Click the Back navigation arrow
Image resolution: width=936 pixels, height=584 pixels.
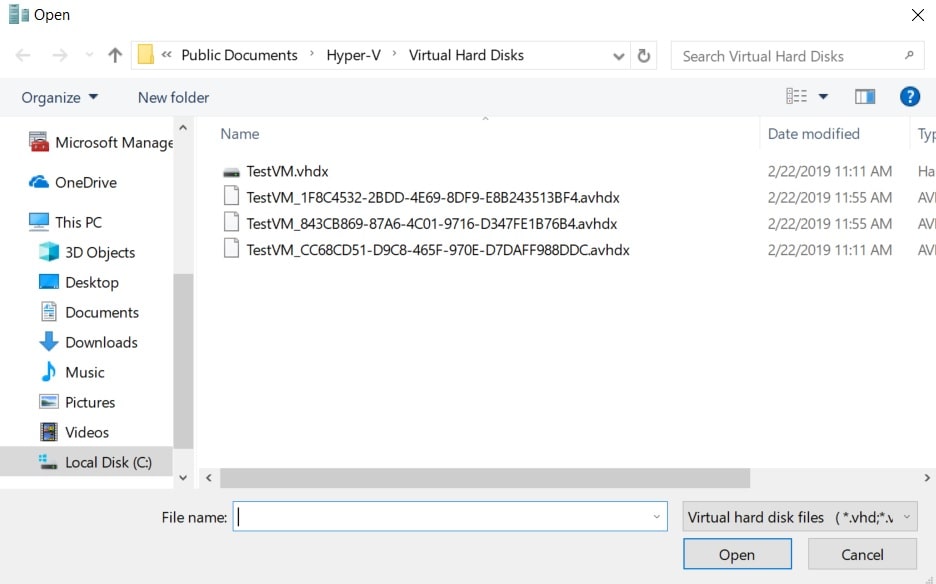[23, 56]
